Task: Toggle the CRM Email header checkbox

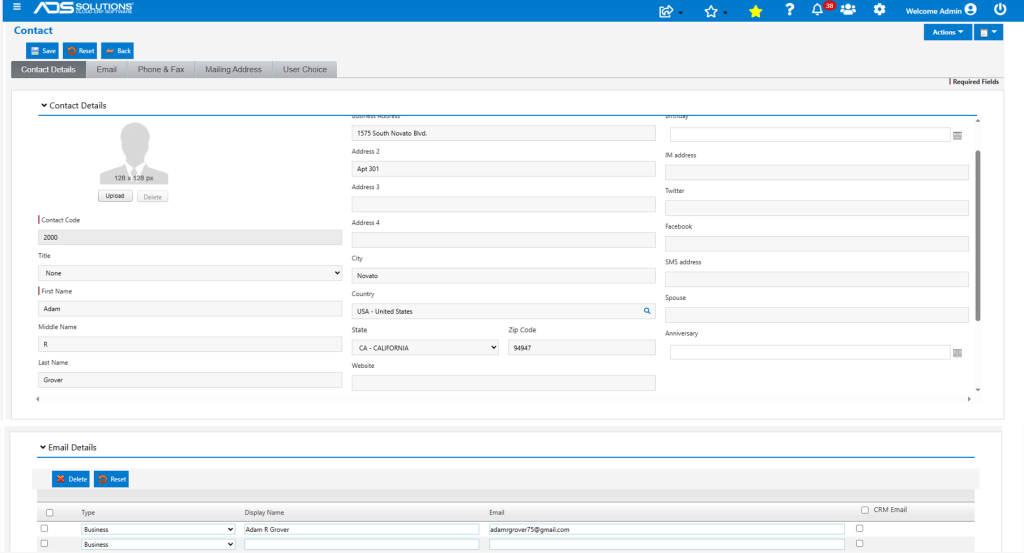Action: tap(865, 510)
